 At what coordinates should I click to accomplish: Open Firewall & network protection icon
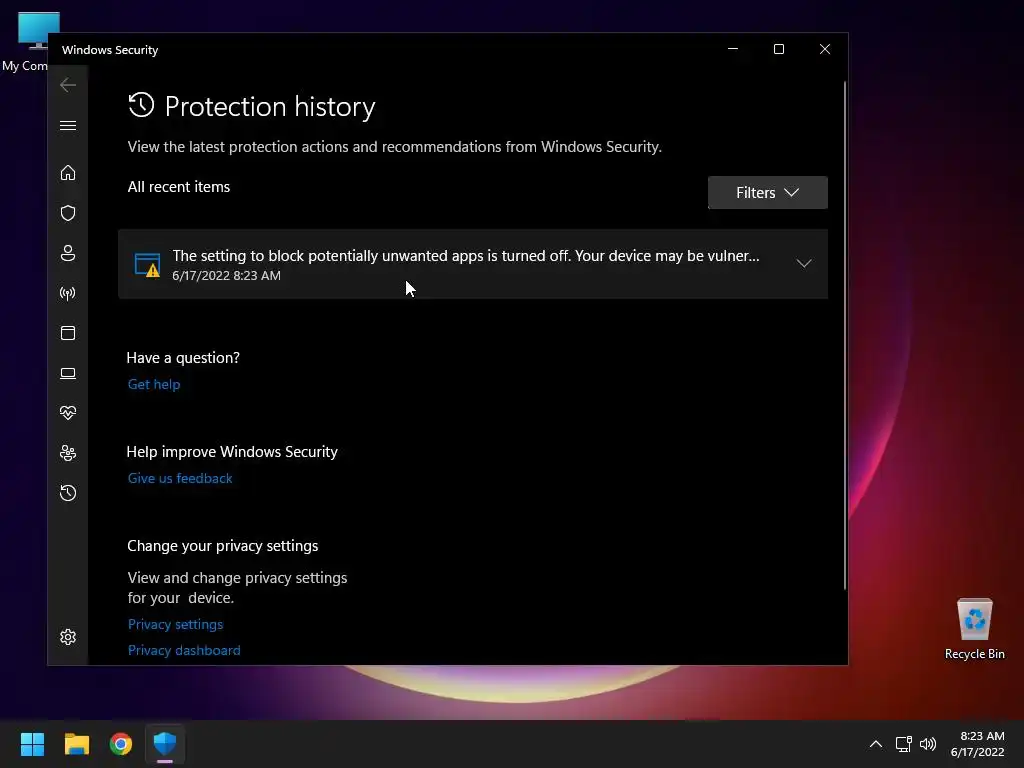click(68, 293)
